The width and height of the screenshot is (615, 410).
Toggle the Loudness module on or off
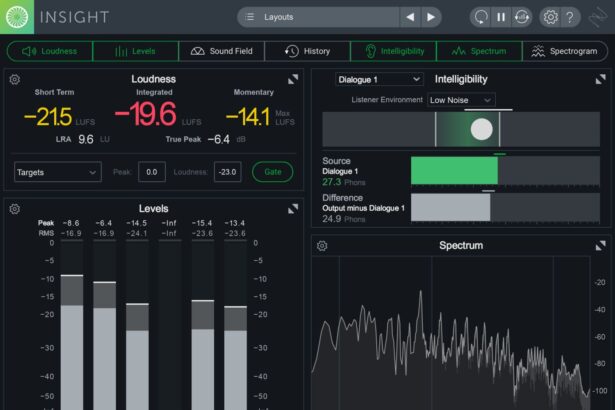pyautogui.click(x=50, y=51)
